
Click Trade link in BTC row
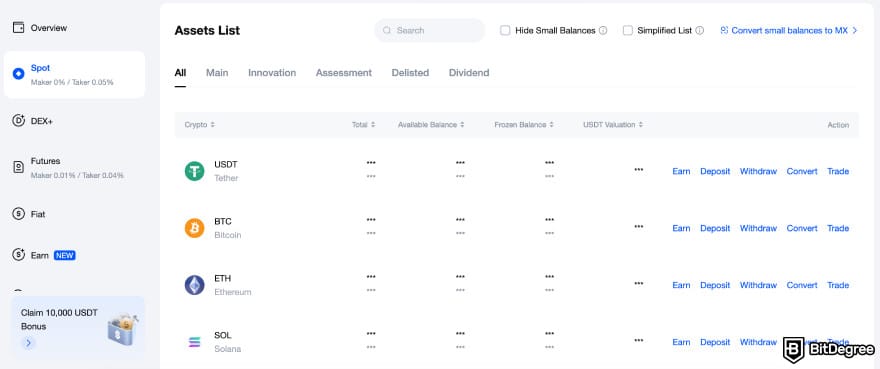coord(838,228)
